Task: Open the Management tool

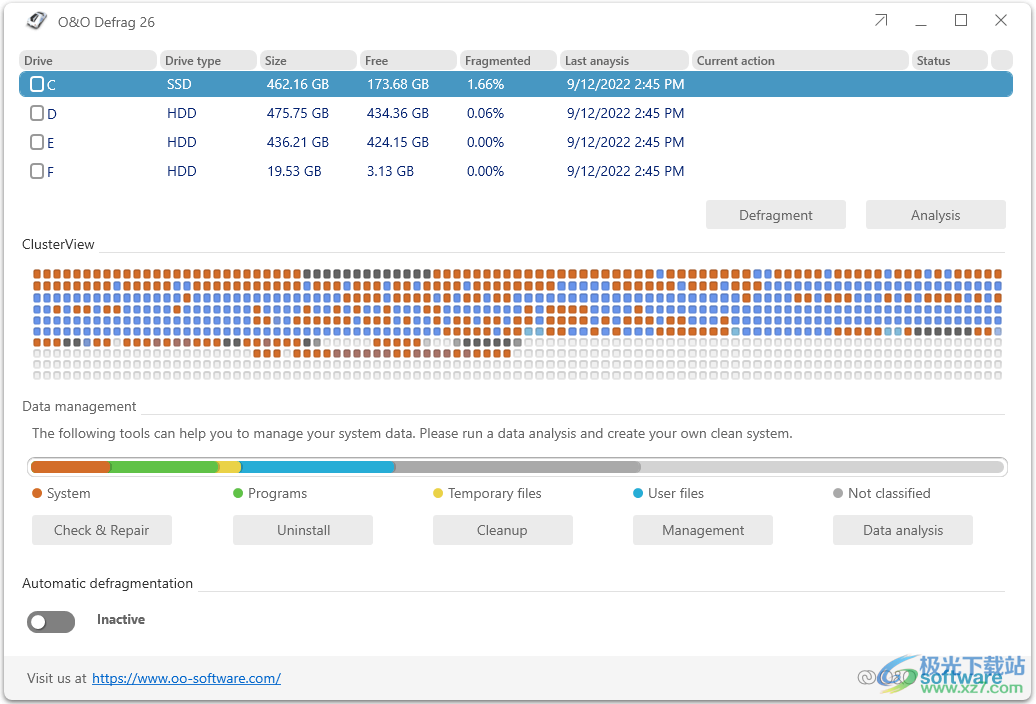Action: [703, 530]
